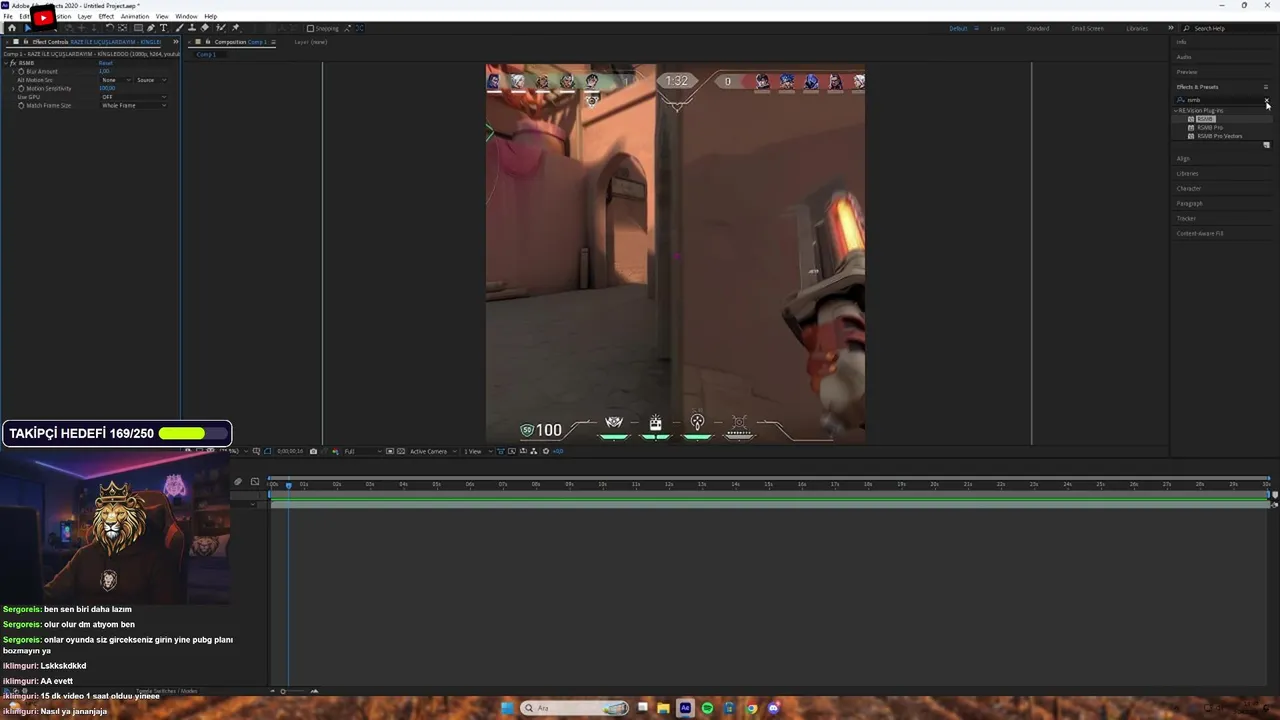Toggle the Snapping checkbox
The width and height of the screenshot is (1280, 720).
(x=310, y=28)
